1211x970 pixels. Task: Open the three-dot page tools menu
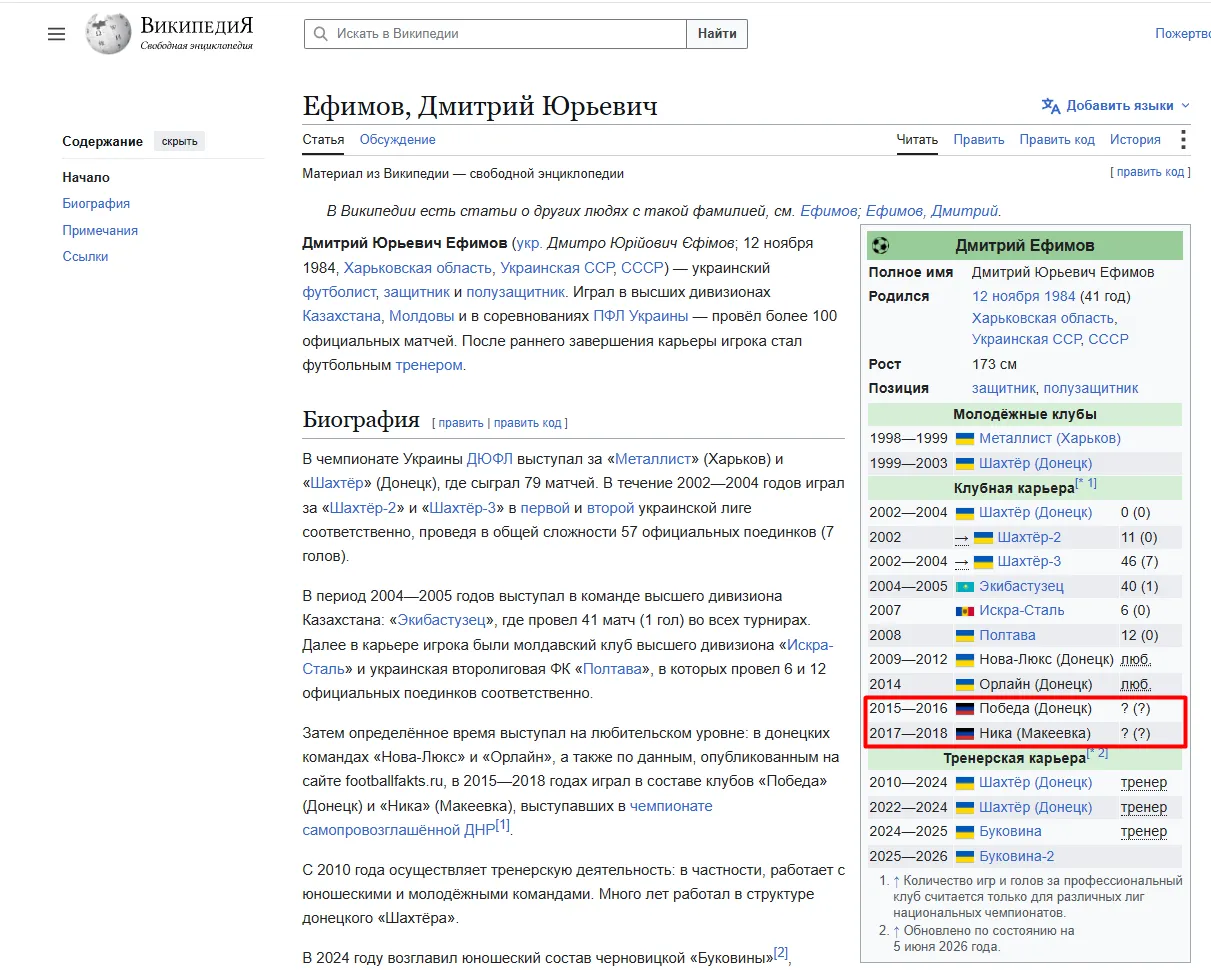tap(1184, 139)
